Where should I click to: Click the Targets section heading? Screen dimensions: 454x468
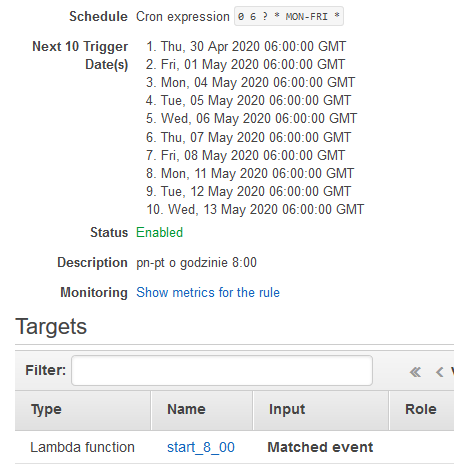(x=51, y=326)
